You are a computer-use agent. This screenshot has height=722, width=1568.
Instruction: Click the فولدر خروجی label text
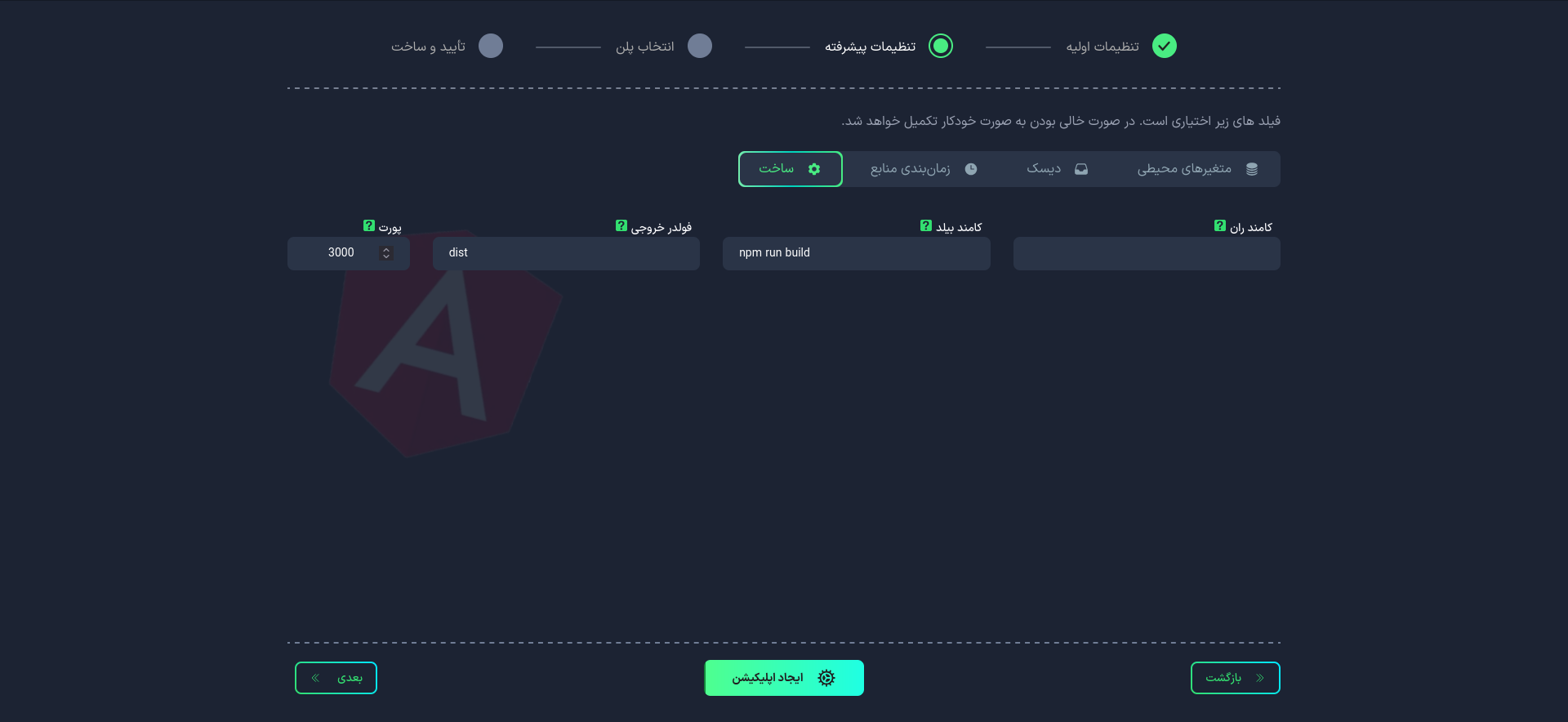(661, 227)
